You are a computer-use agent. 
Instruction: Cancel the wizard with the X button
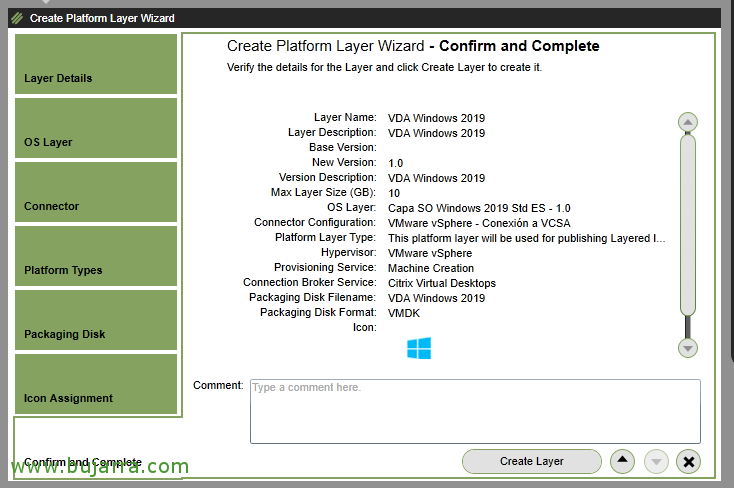pos(688,461)
